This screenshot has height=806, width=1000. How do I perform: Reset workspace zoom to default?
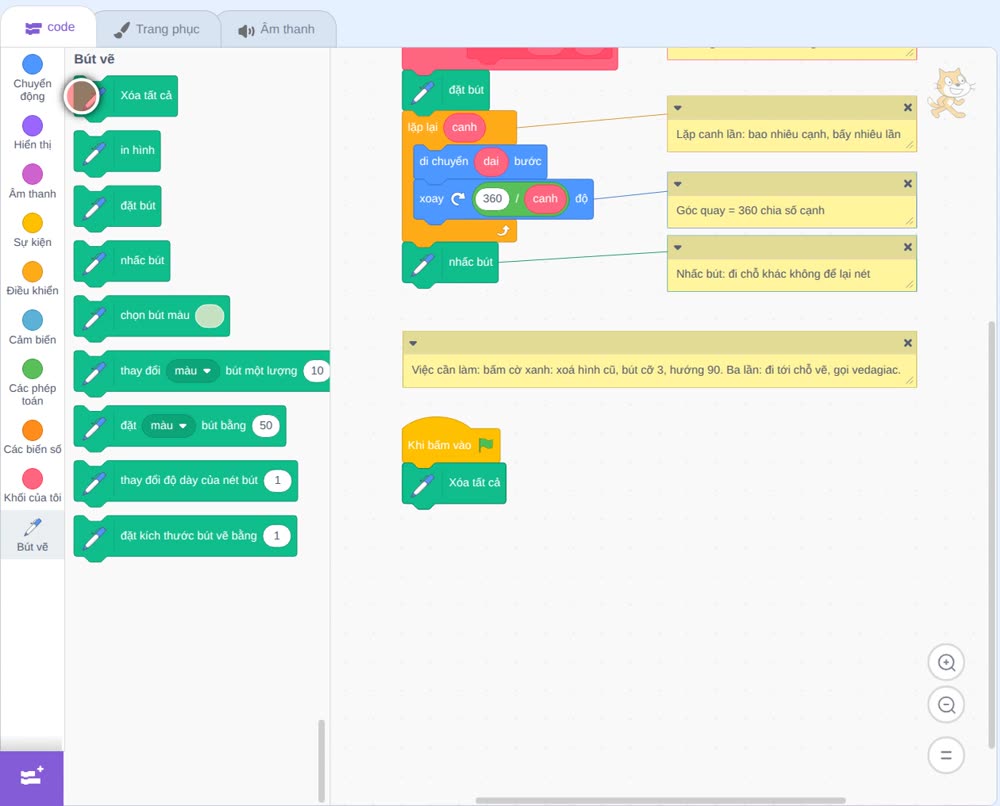[946, 755]
